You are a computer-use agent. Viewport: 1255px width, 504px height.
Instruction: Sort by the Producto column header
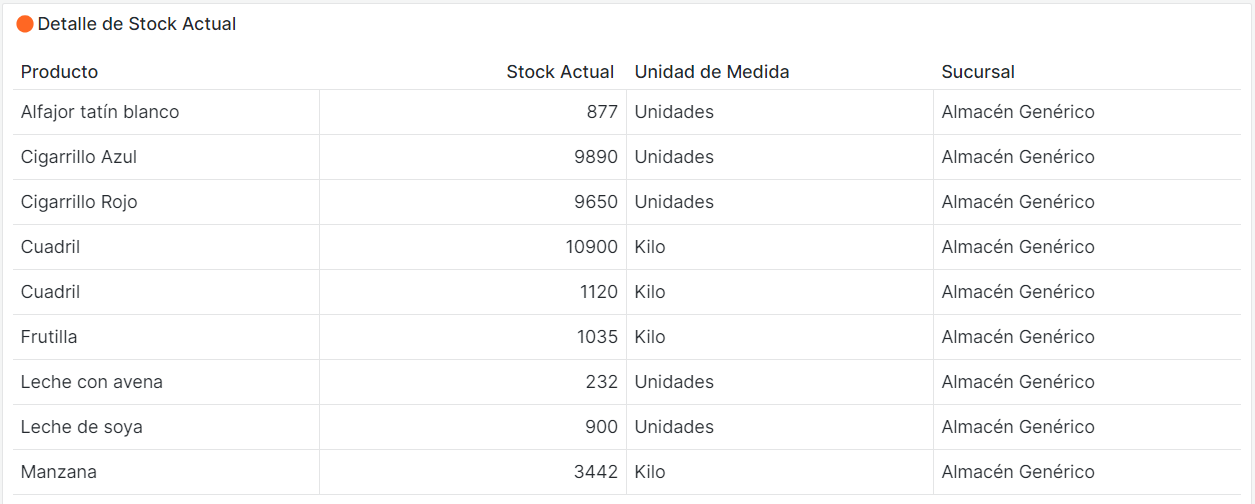coord(60,72)
